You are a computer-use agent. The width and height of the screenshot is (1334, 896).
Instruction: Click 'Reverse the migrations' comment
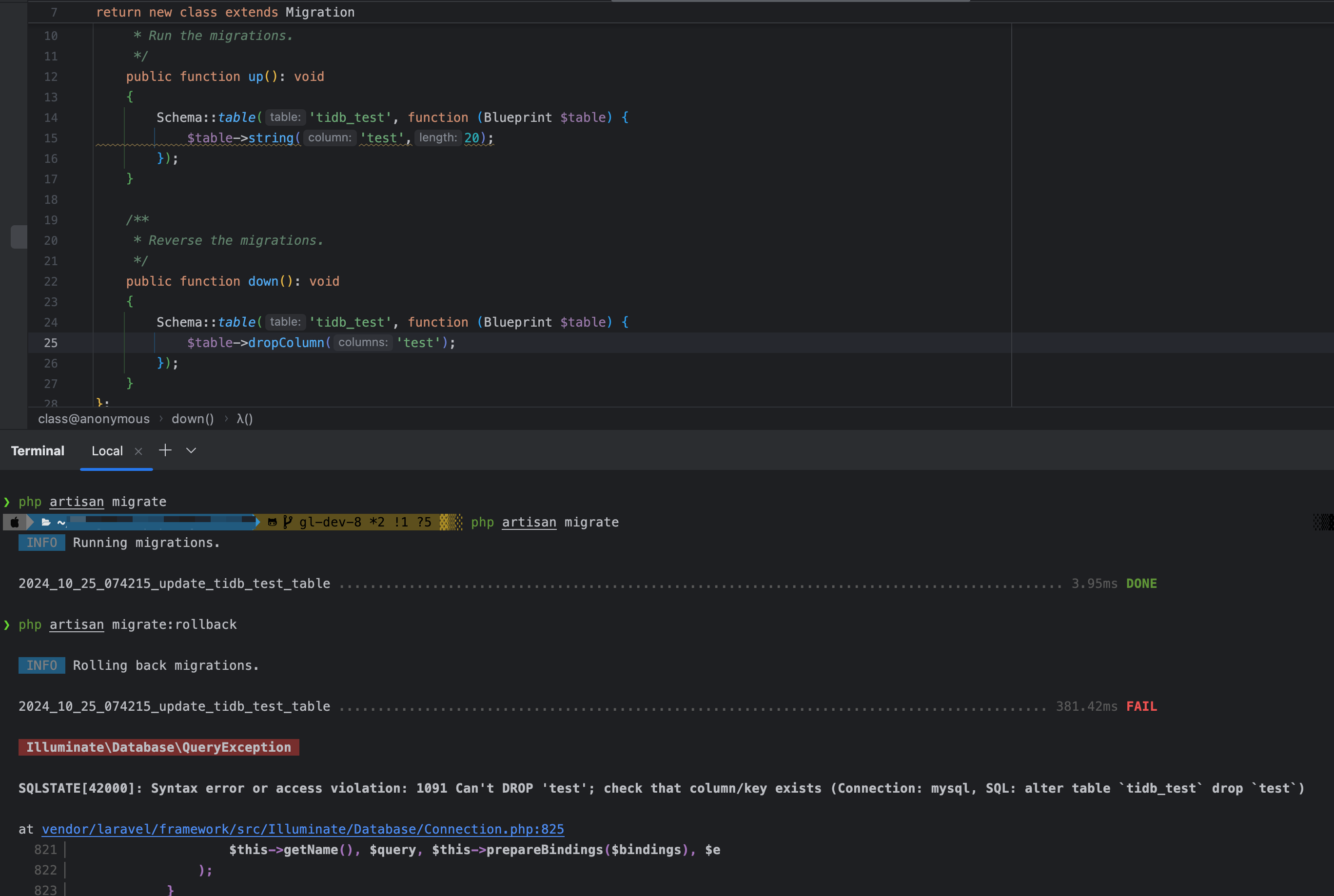pyautogui.click(x=235, y=240)
